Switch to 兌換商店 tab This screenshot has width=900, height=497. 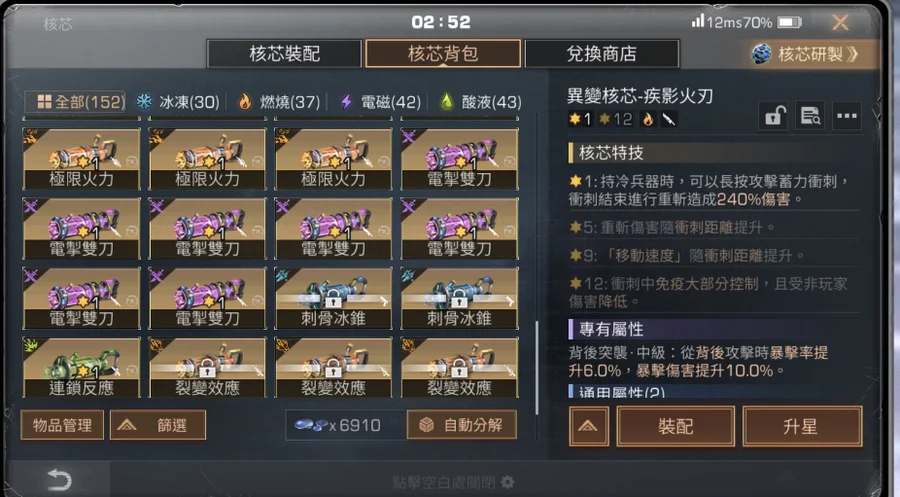click(x=602, y=54)
